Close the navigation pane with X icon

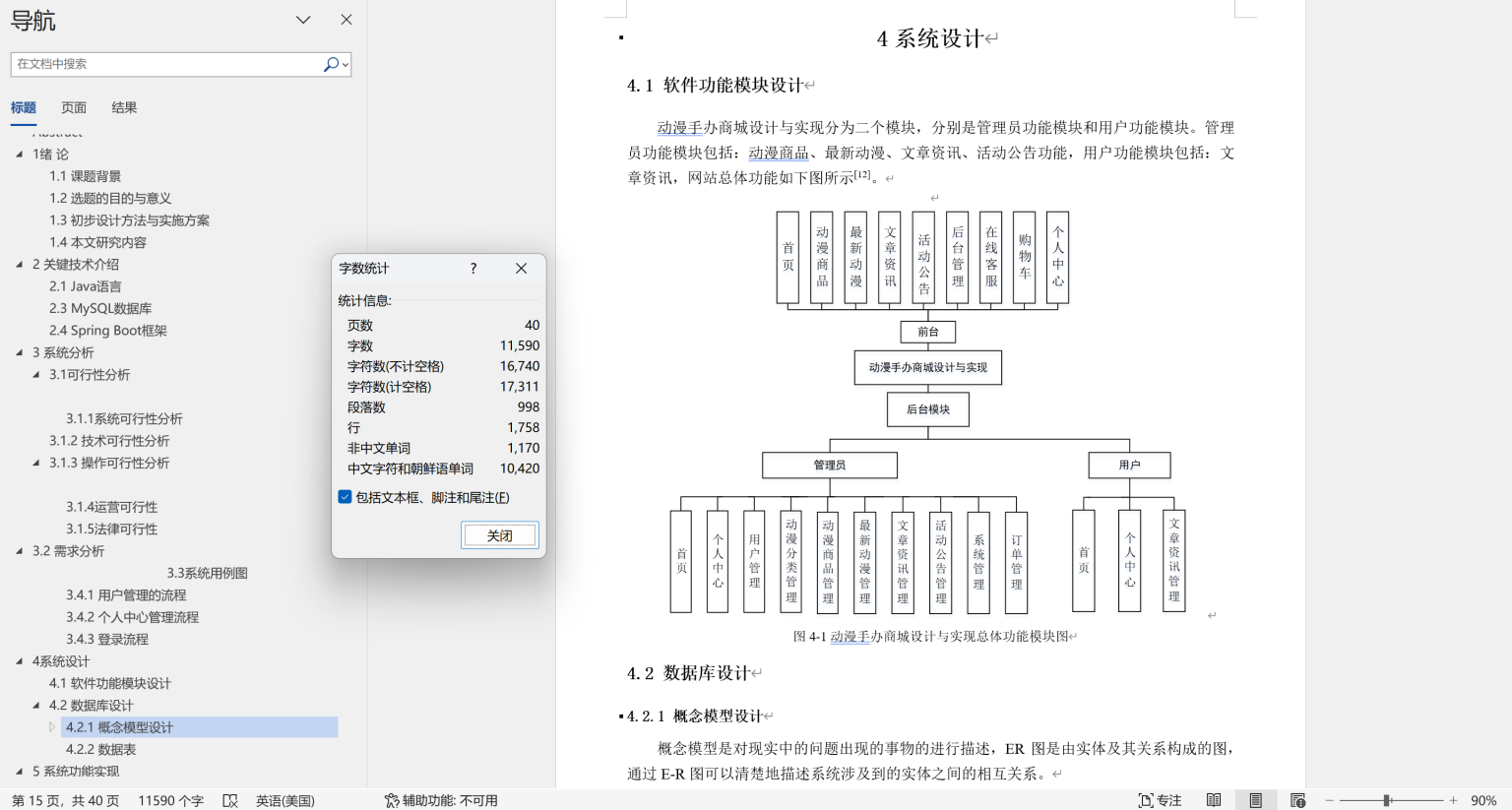pos(346,20)
